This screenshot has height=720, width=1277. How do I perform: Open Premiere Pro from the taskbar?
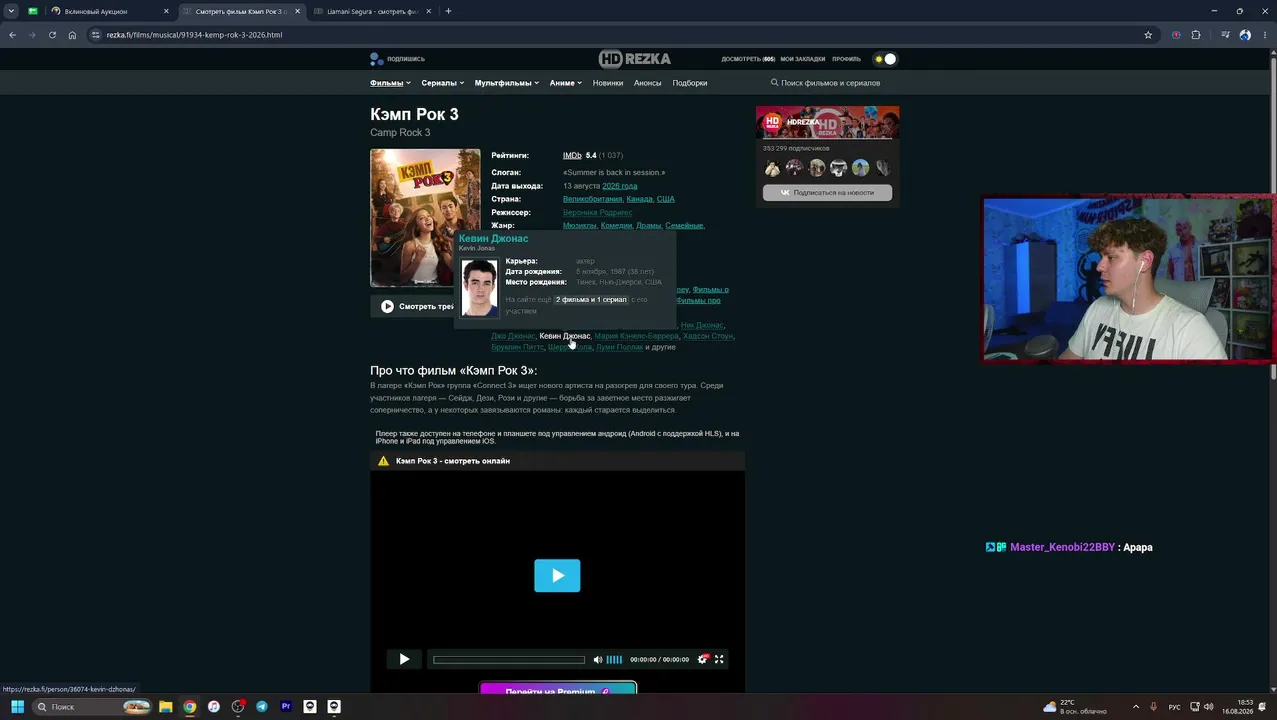pyautogui.click(x=286, y=707)
